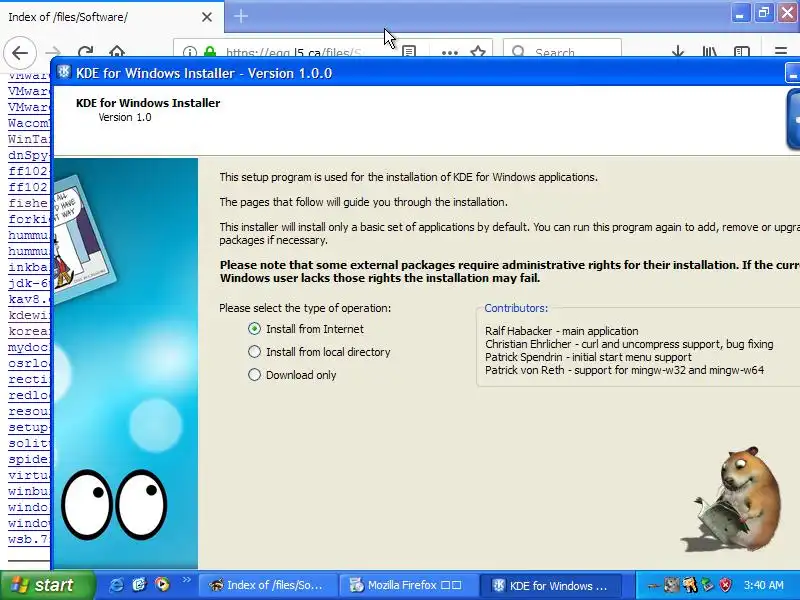
Task: Click the 3:40 AM system clock
Action: tap(763, 585)
